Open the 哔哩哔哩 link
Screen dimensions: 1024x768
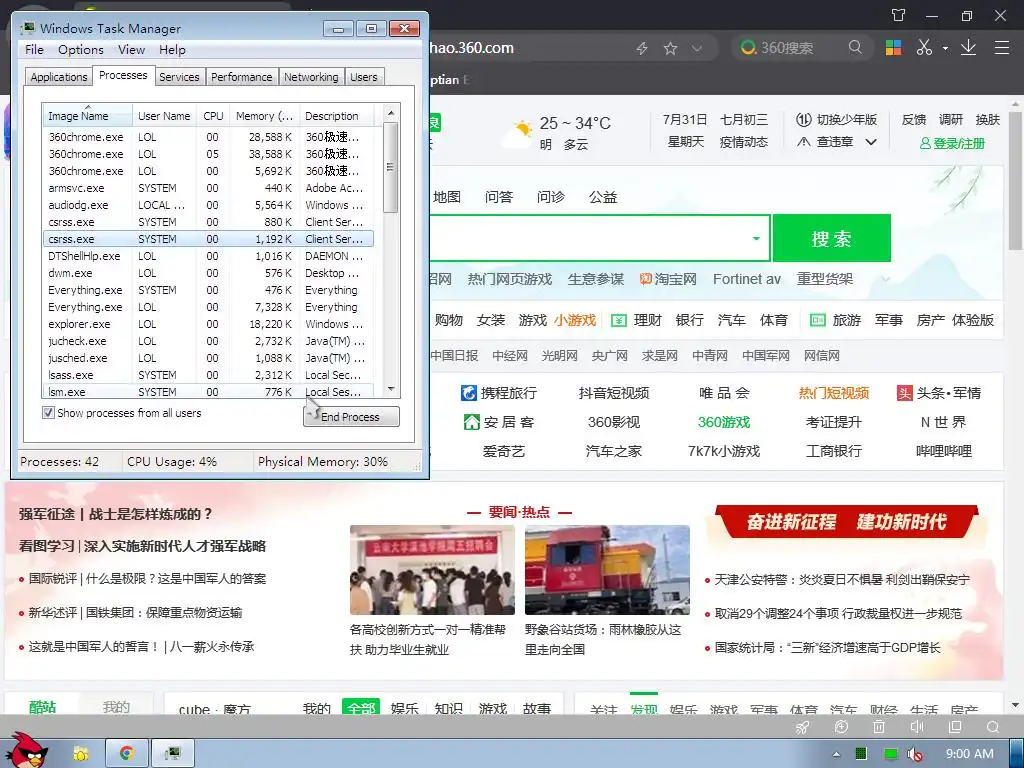point(944,451)
